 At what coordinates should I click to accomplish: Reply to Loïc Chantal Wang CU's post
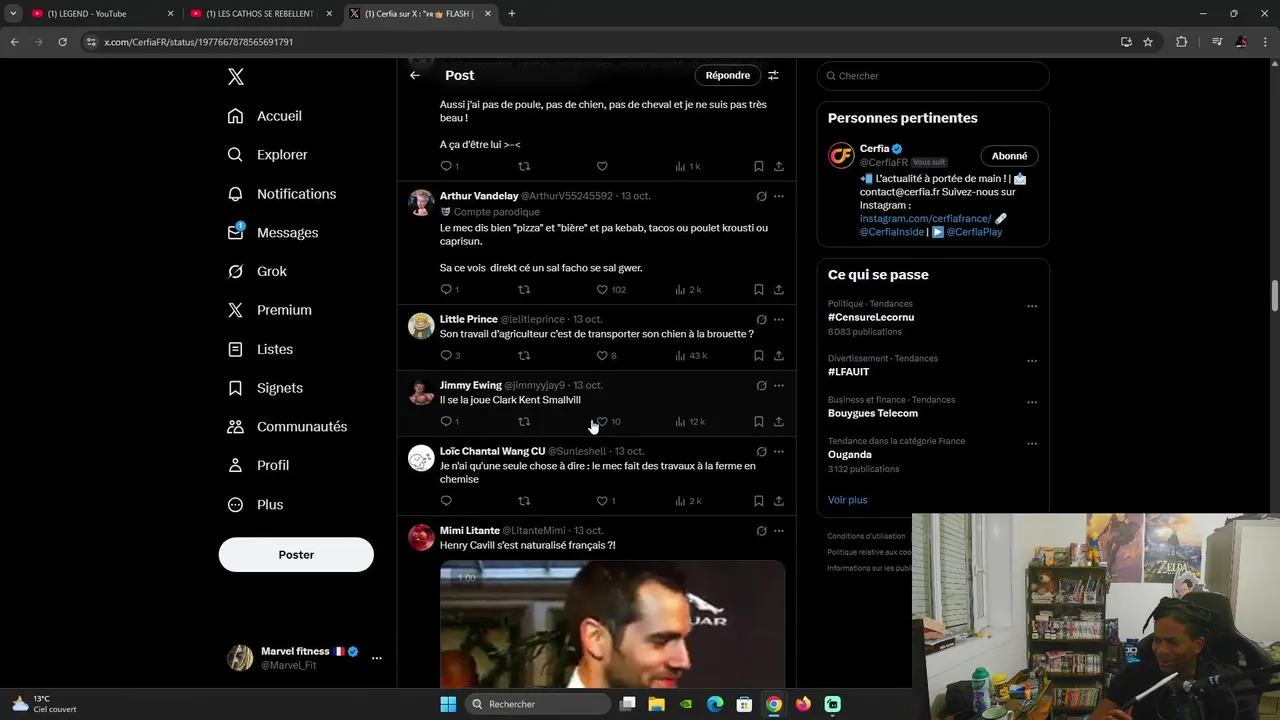click(x=446, y=501)
